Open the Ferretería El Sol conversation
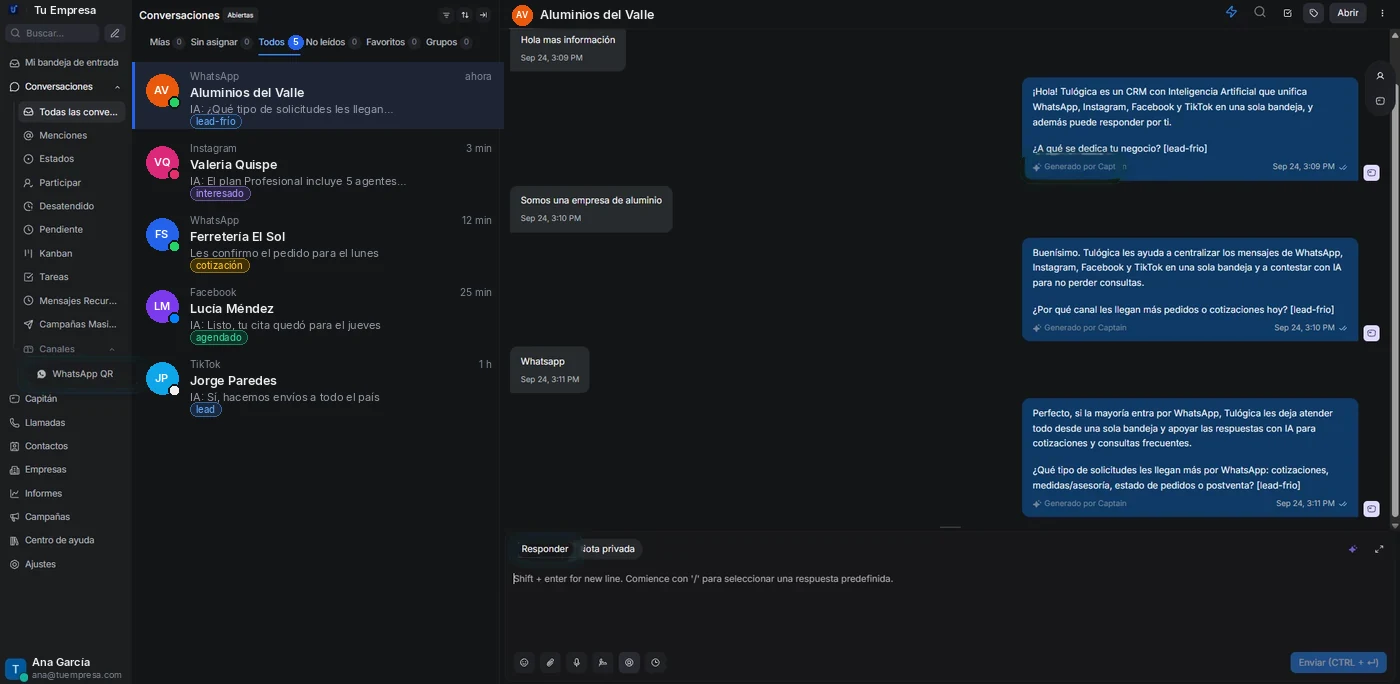The image size is (1400, 684). click(318, 241)
